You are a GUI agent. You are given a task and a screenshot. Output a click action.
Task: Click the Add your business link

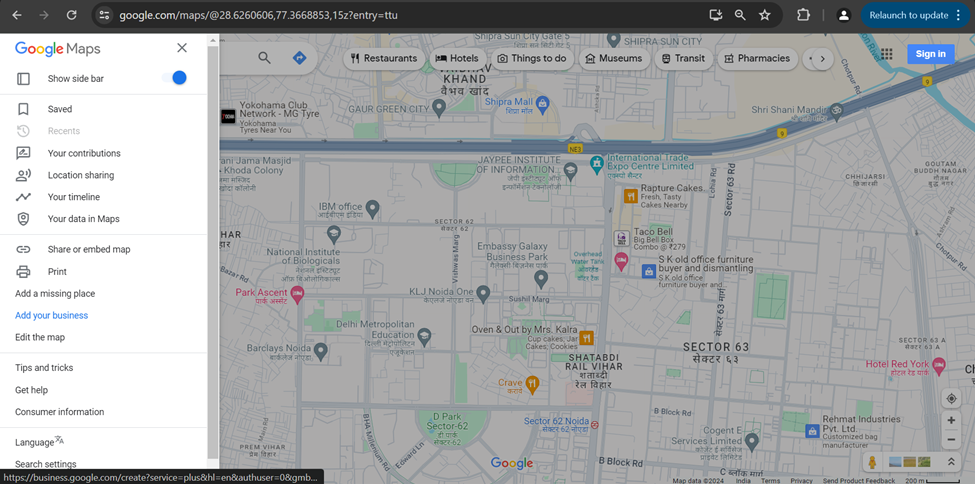pyautogui.click(x=52, y=315)
